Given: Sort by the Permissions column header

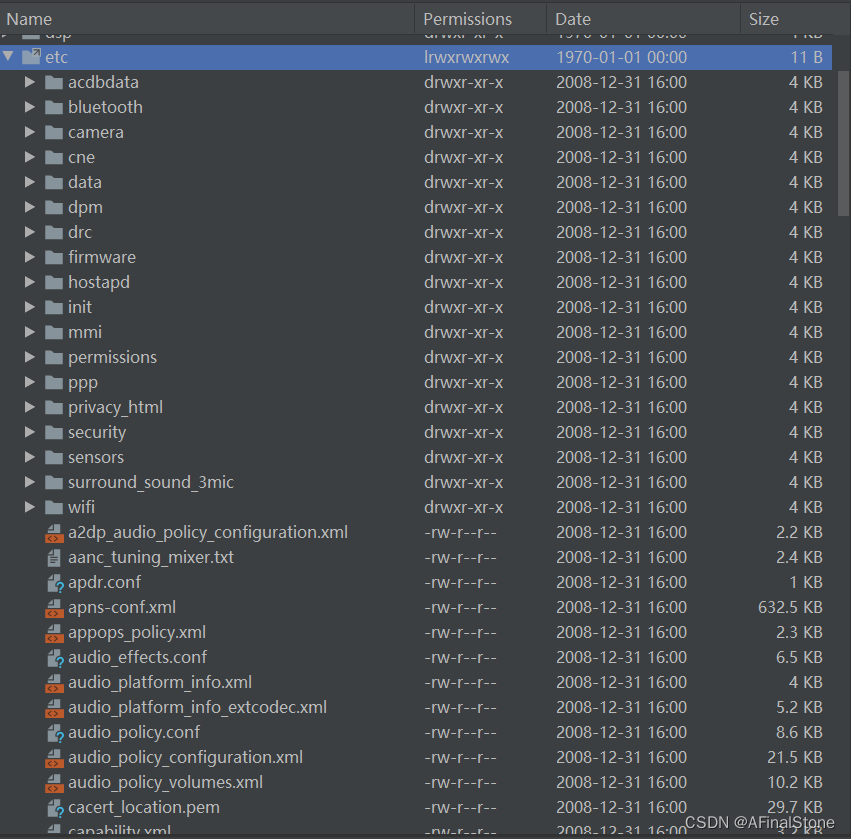Looking at the screenshot, I should pyautogui.click(x=480, y=19).
